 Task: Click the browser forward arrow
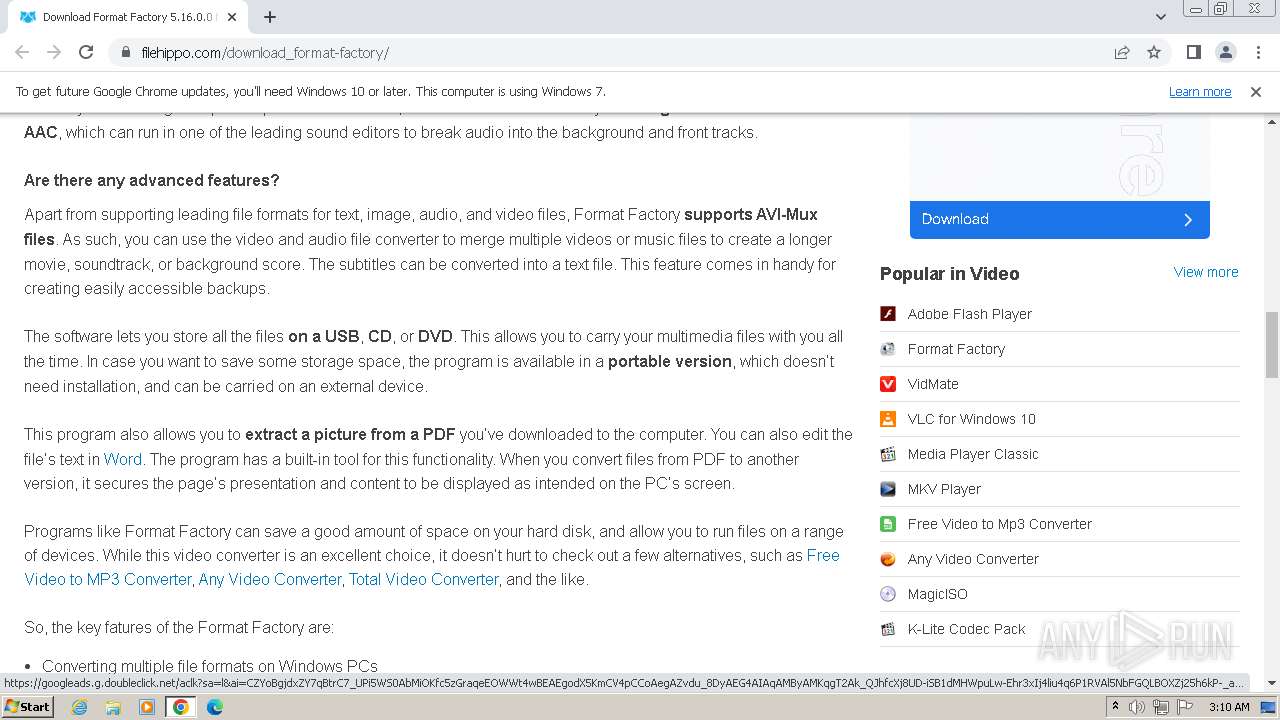tap(54, 52)
